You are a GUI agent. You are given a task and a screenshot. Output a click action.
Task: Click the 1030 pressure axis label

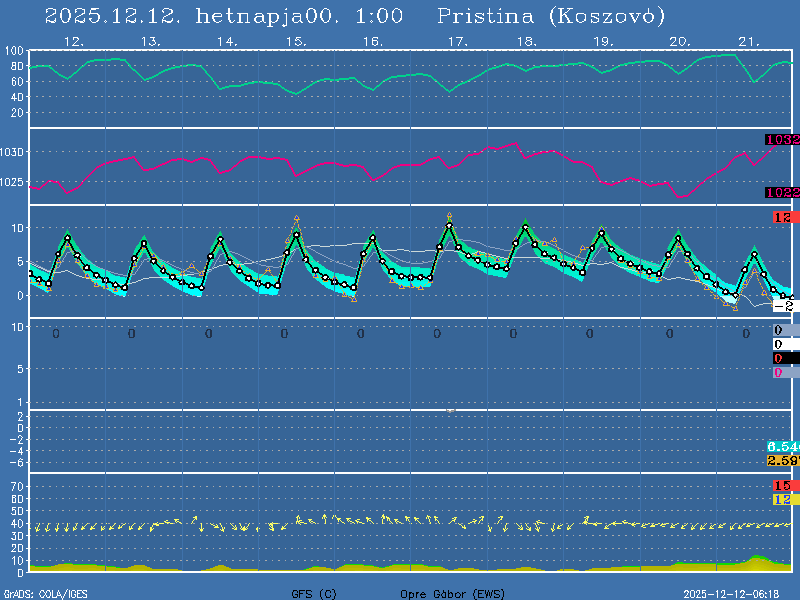[x=14, y=152]
